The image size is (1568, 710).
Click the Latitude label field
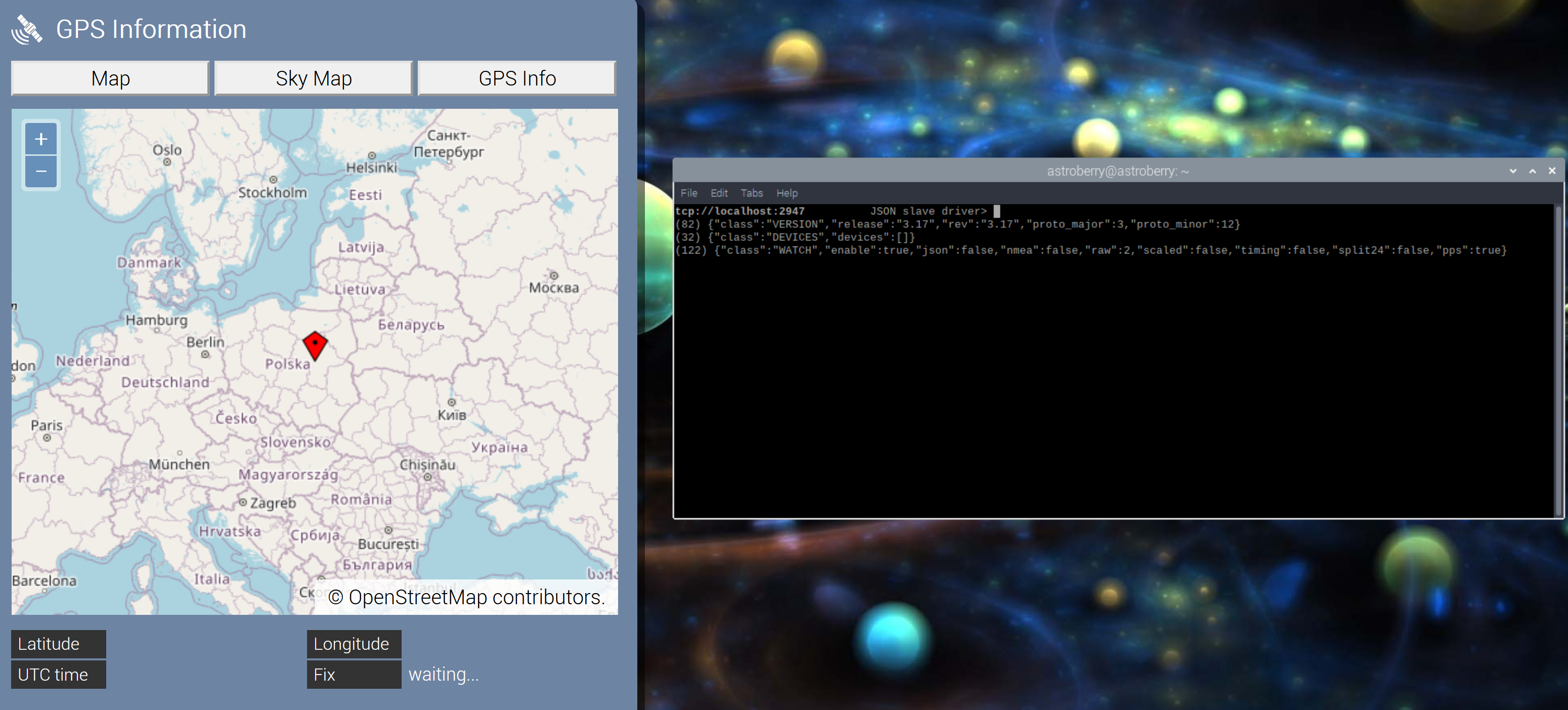point(59,644)
